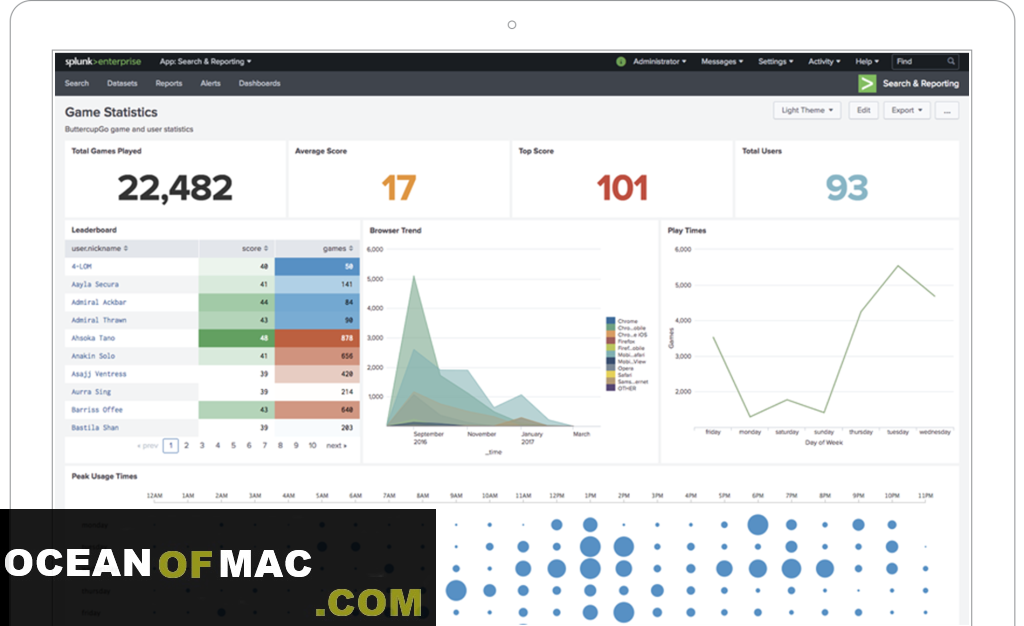Click the green info status icon beside Administrator
The width and height of the screenshot is (1024, 626).
[620, 61]
